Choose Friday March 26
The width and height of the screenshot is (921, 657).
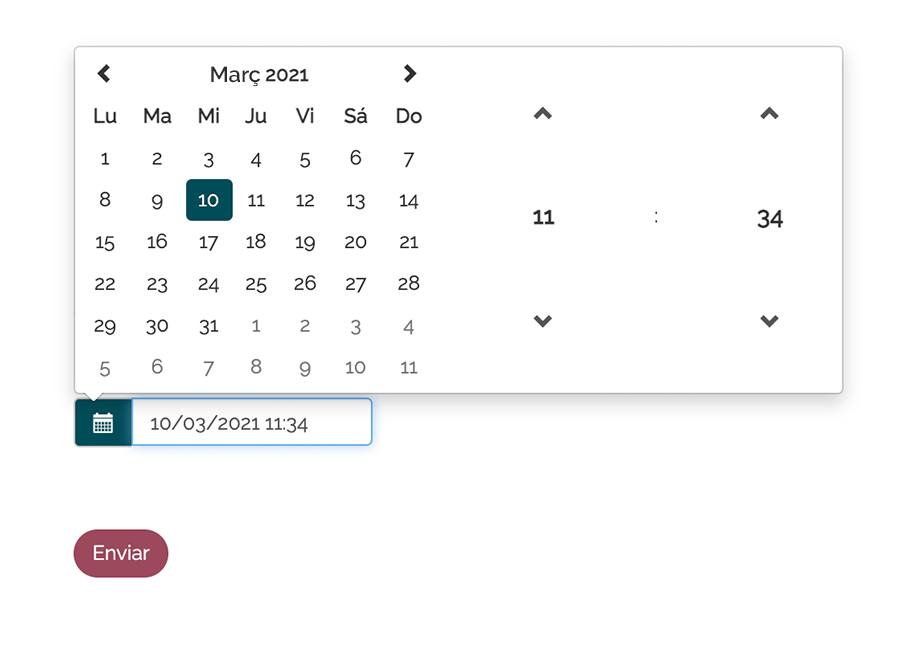tap(305, 284)
